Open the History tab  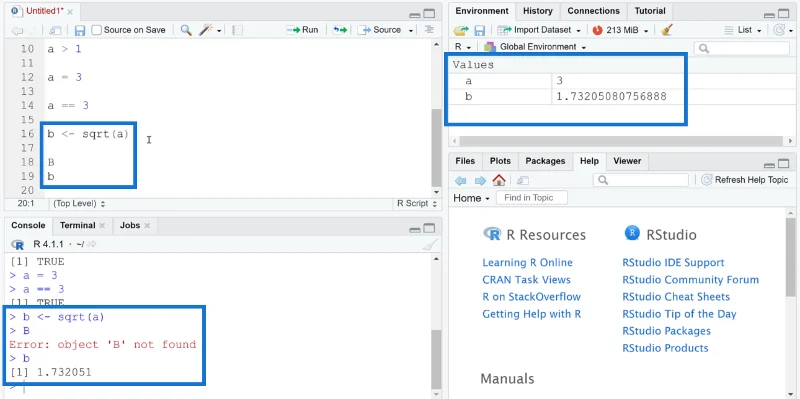(537, 11)
